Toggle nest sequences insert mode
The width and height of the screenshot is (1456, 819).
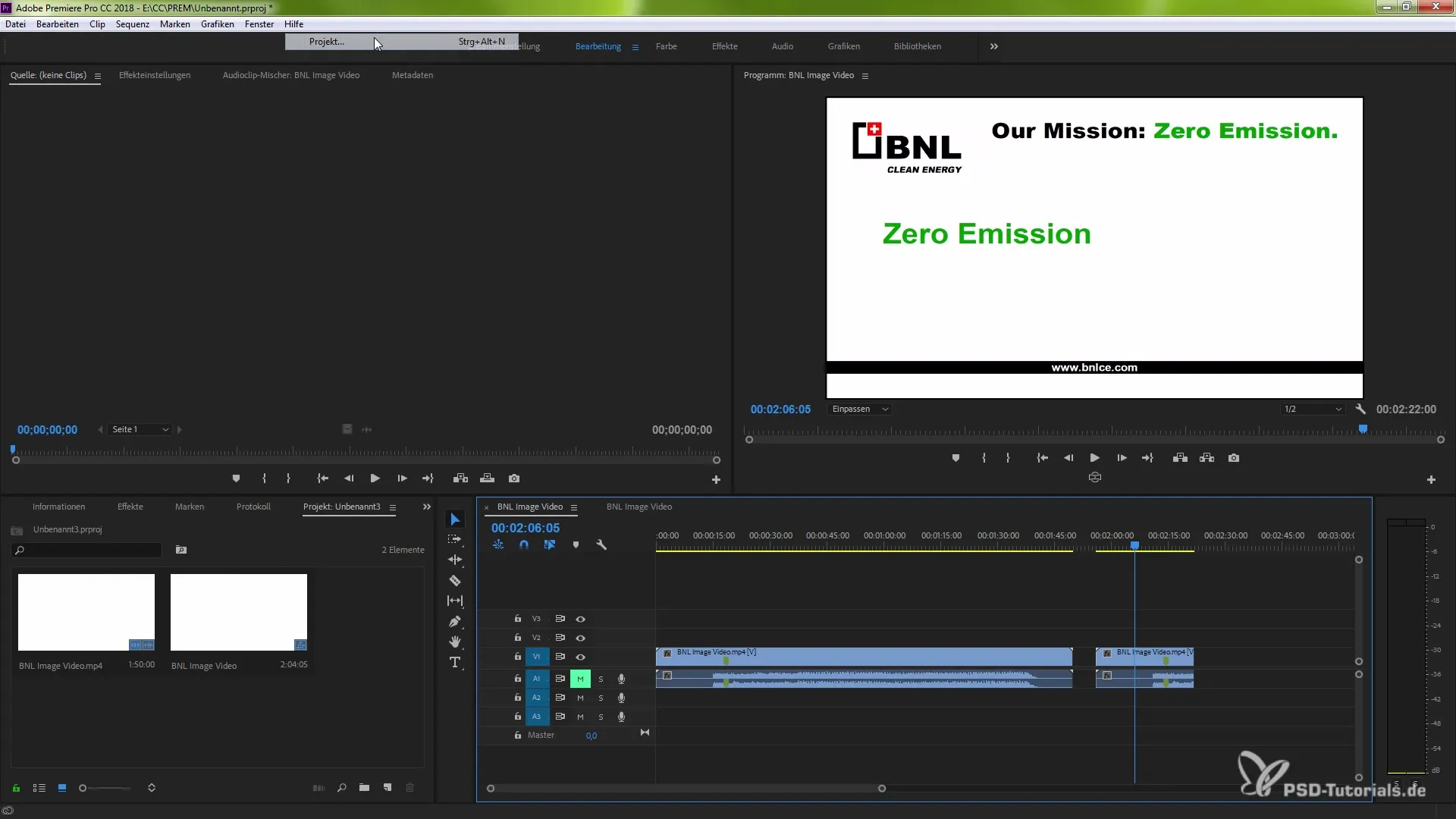[498, 545]
